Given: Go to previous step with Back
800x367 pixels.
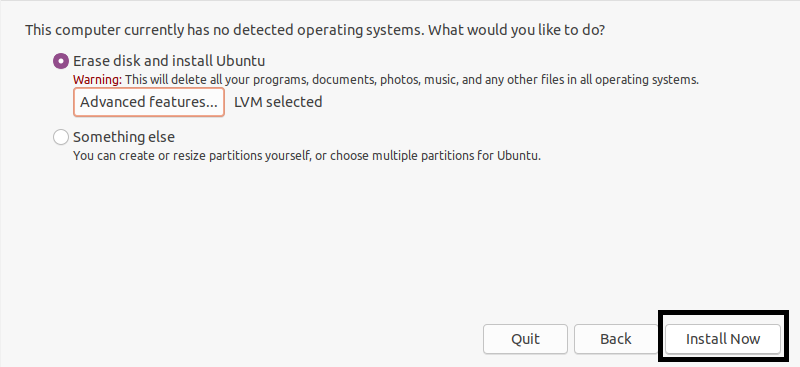Looking at the screenshot, I should (616, 339).
